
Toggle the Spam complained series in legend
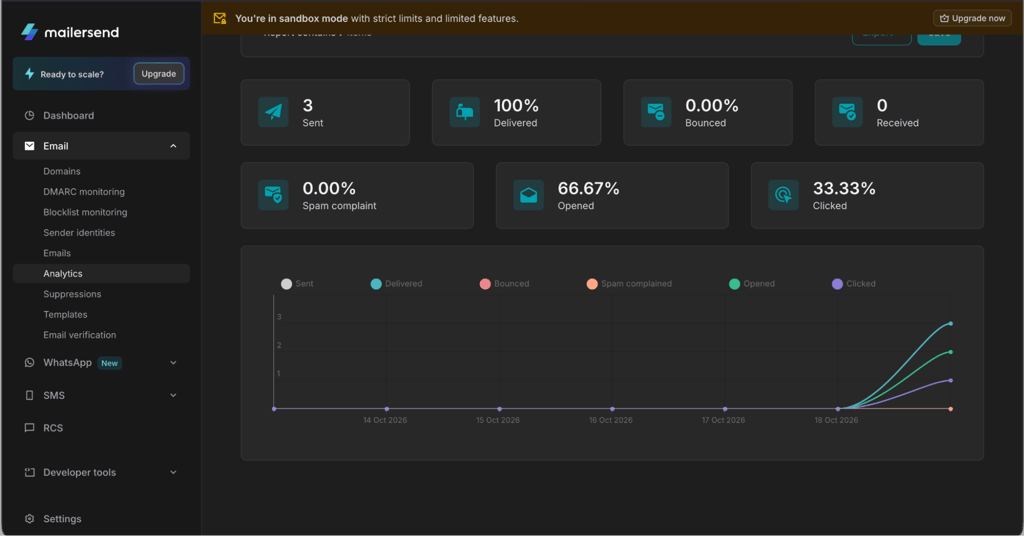[629, 283]
